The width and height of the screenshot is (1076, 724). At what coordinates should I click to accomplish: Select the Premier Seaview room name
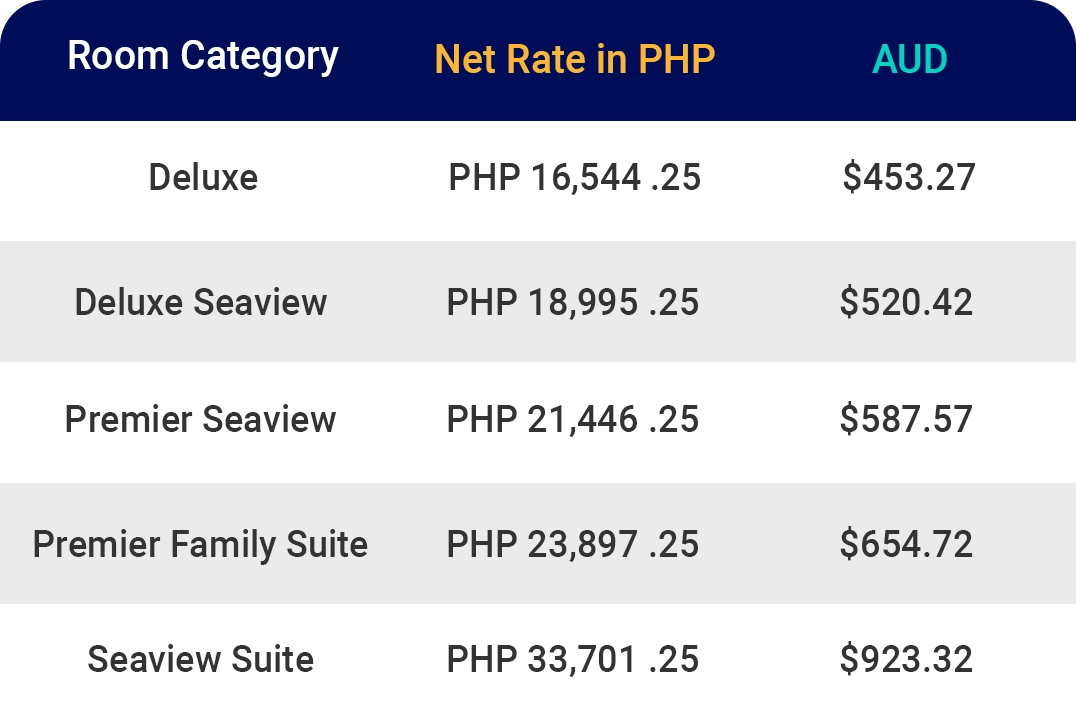(200, 419)
